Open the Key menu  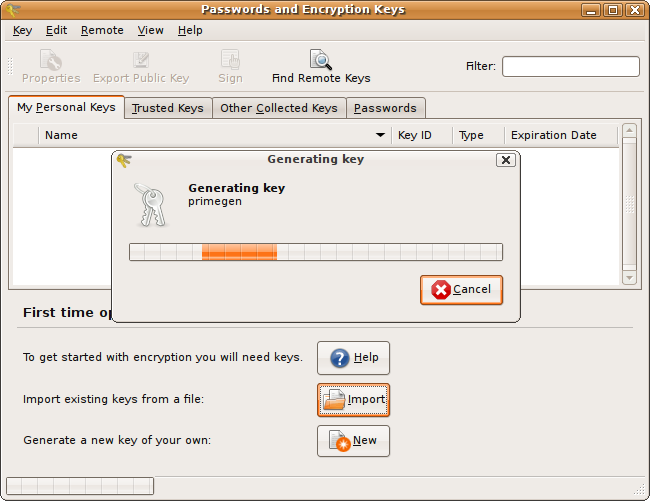(x=22, y=30)
